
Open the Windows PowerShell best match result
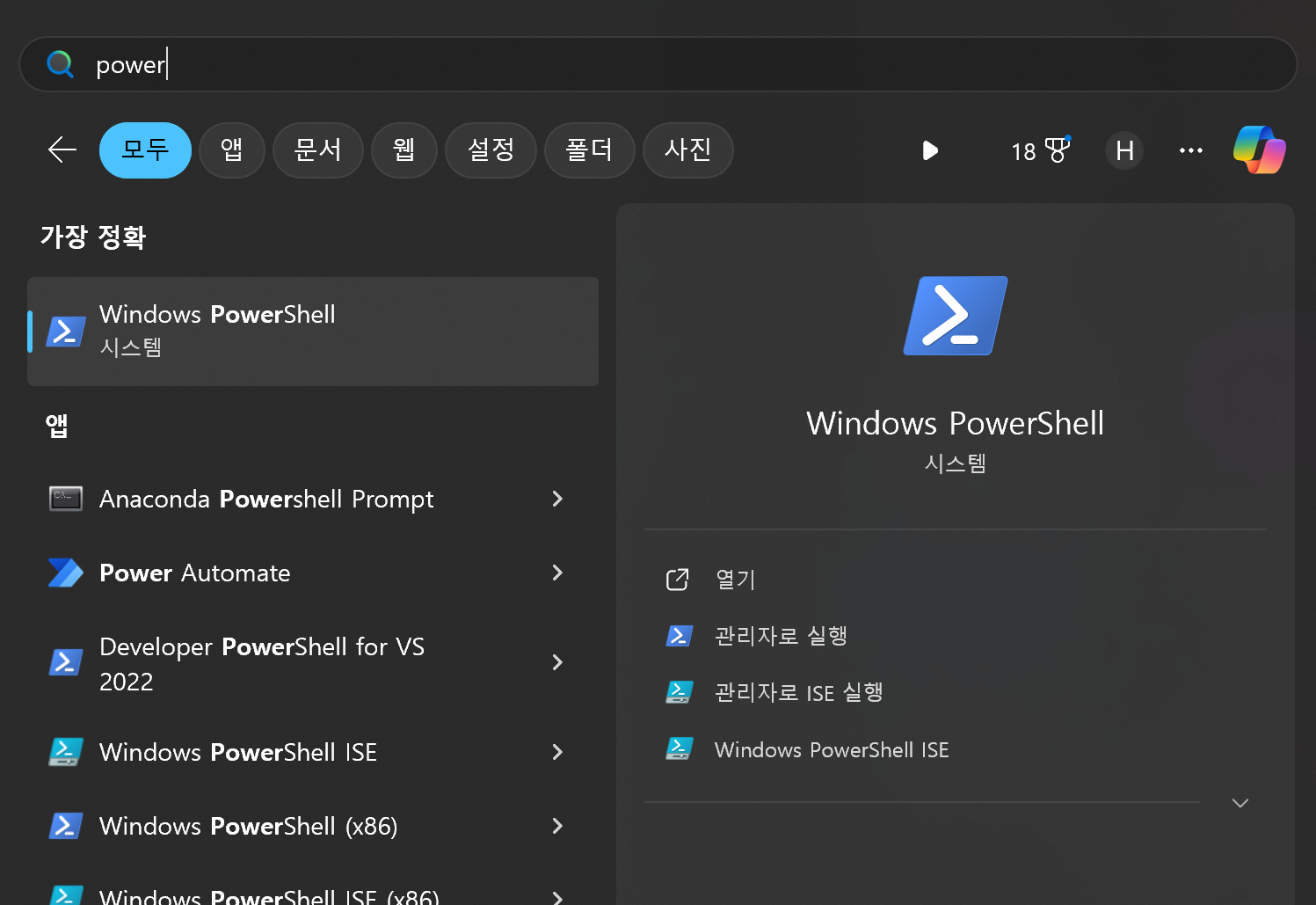click(x=313, y=332)
